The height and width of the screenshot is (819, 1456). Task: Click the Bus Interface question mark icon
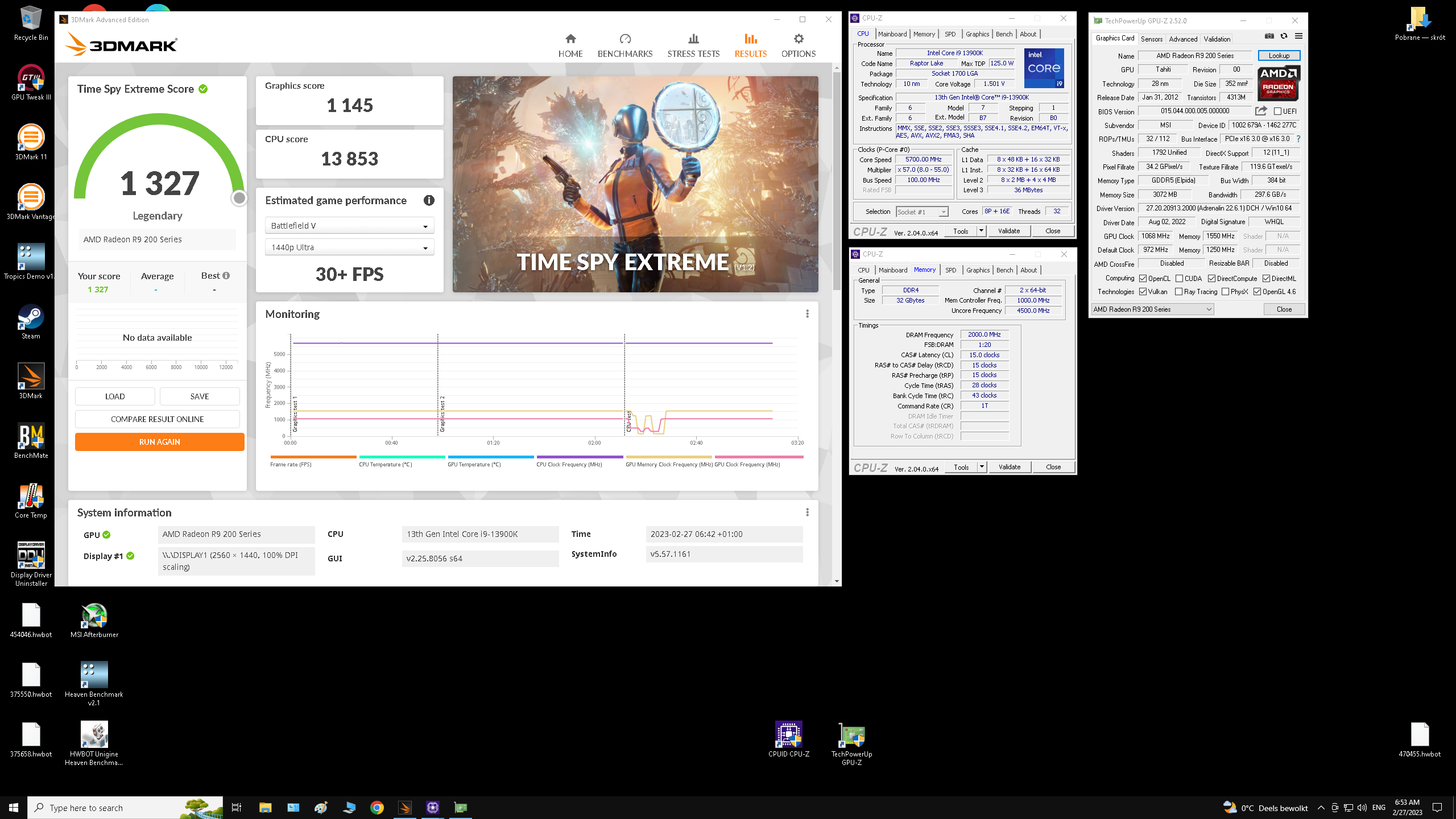pos(1298,139)
